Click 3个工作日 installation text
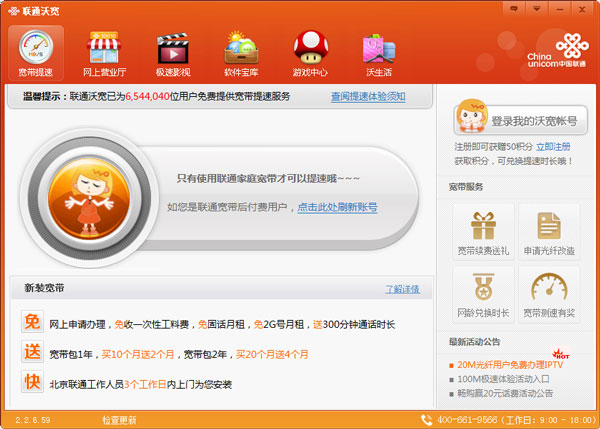This screenshot has height=429, width=600. click(x=145, y=385)
